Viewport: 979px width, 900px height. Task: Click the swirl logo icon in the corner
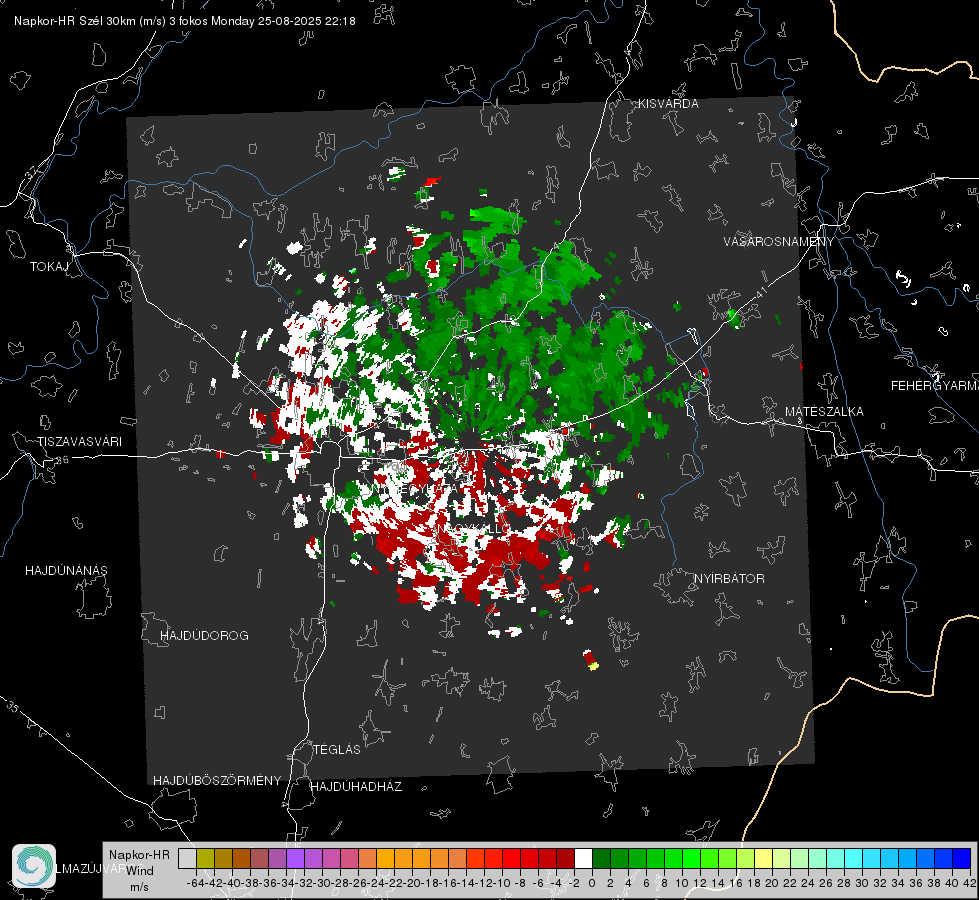pyautogui.click(x=34, y=866)
